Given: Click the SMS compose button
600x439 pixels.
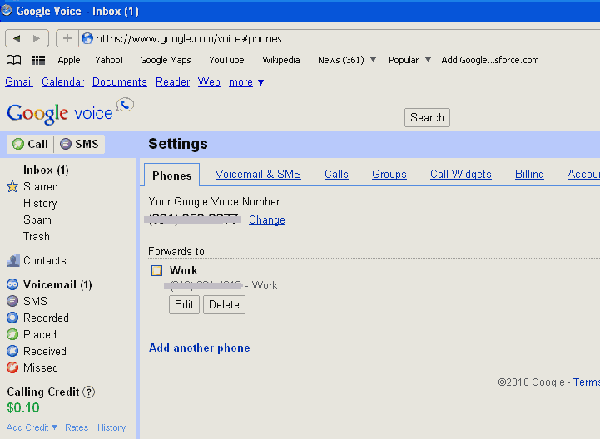Looking at the screenshot, I should point(79,144).
